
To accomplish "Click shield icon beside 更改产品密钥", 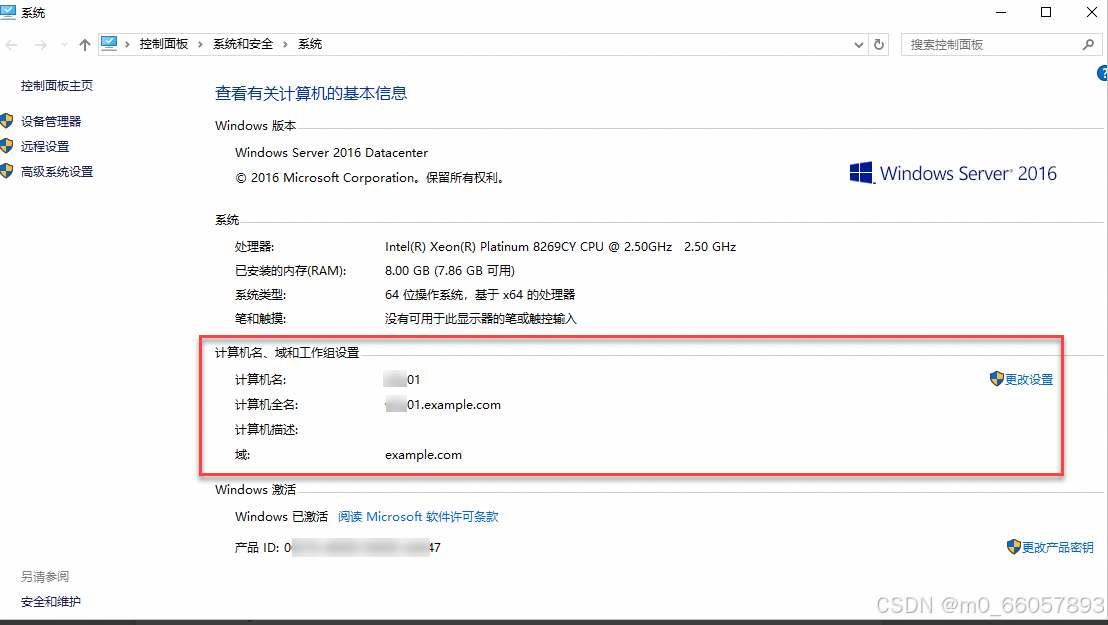I will (x=1013, y=547).
